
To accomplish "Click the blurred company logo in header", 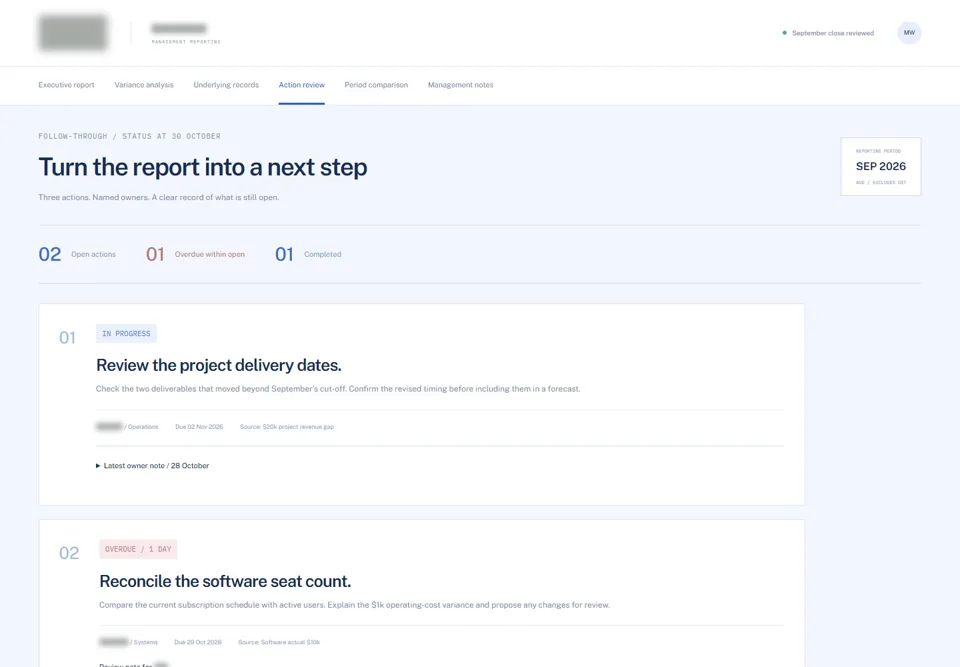I will pos(73,32).
